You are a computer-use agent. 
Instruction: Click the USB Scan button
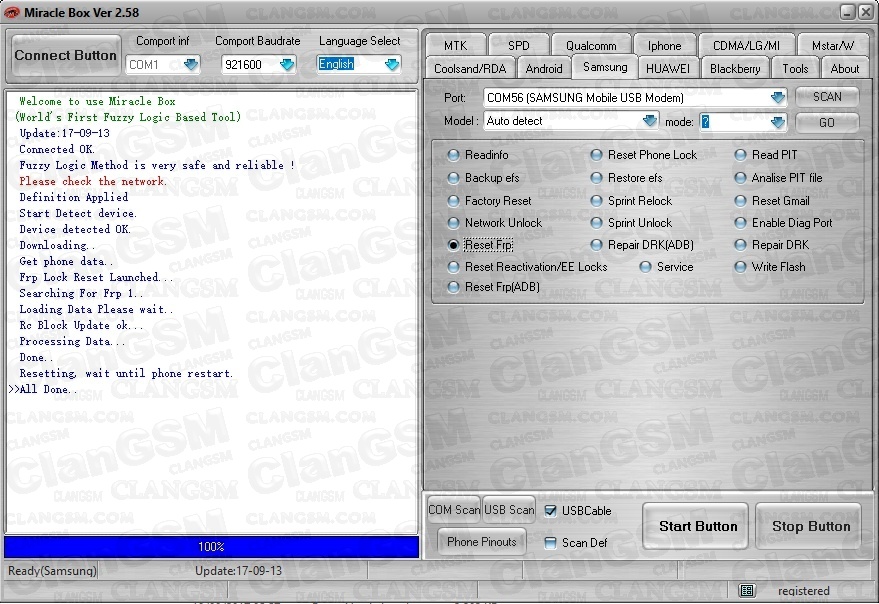click(x=509, y=510)
